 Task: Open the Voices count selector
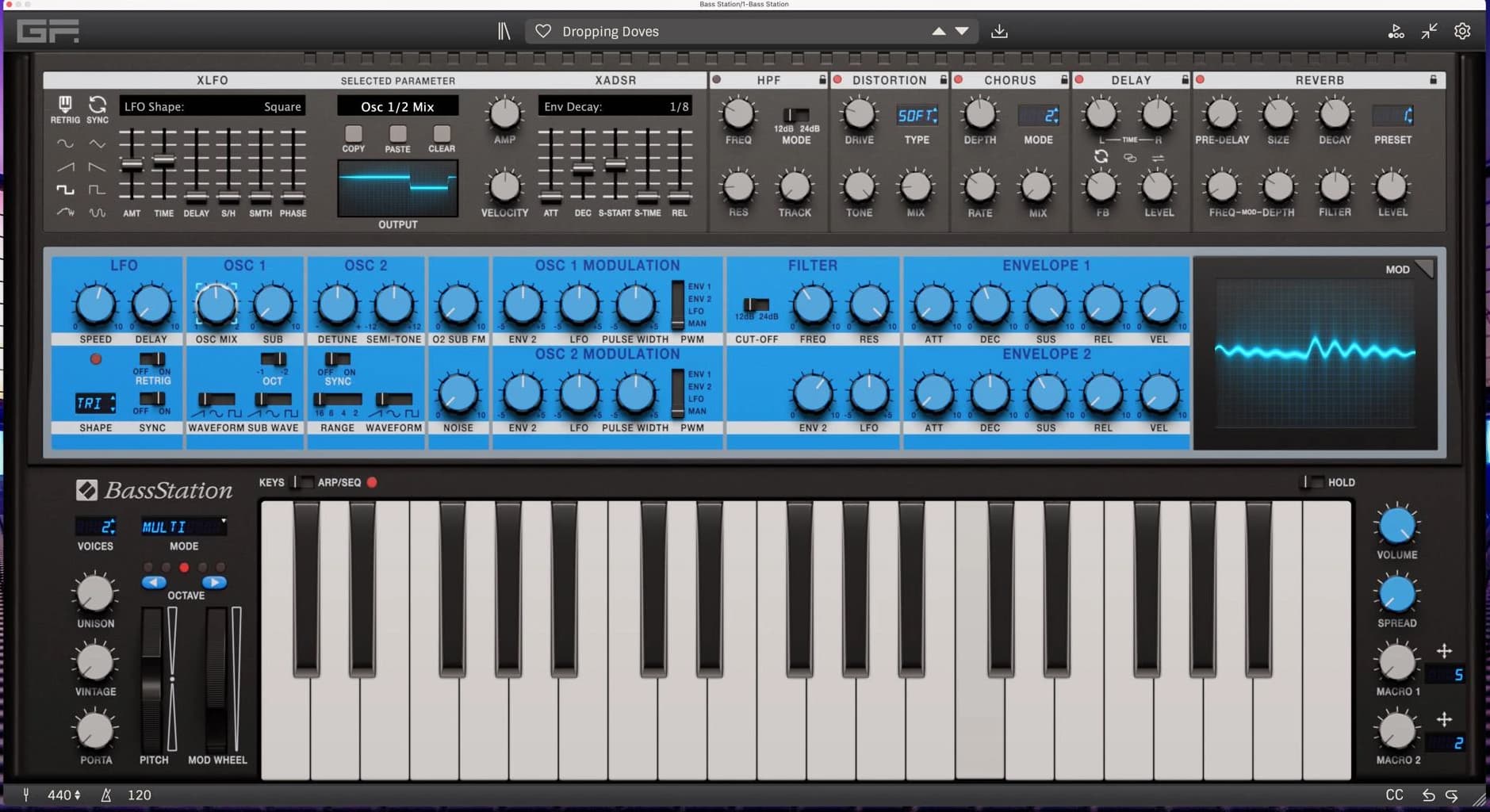pos(96,527)
